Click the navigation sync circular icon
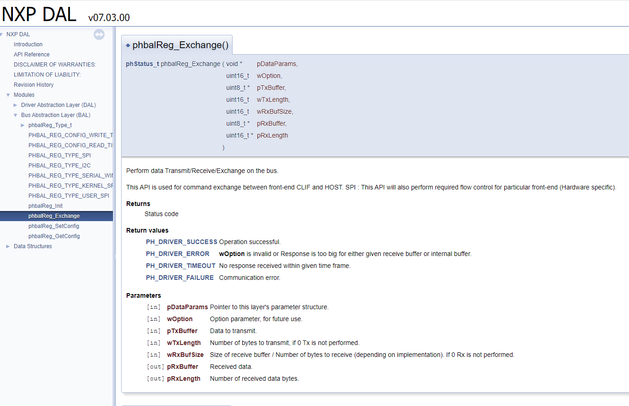629x406 pixels. coord(99,35)
